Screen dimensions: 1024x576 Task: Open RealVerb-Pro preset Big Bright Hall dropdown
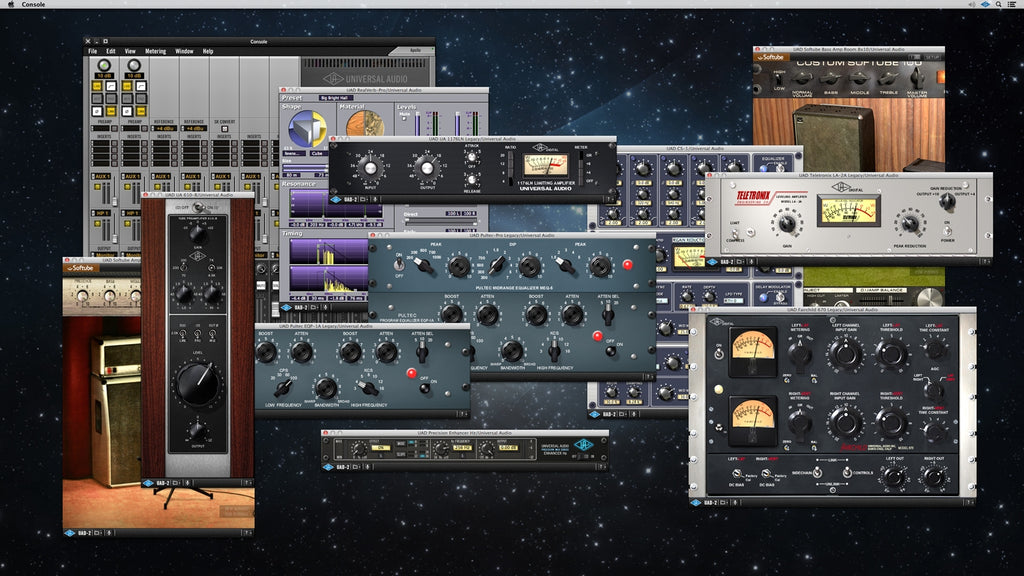[336, 98]
